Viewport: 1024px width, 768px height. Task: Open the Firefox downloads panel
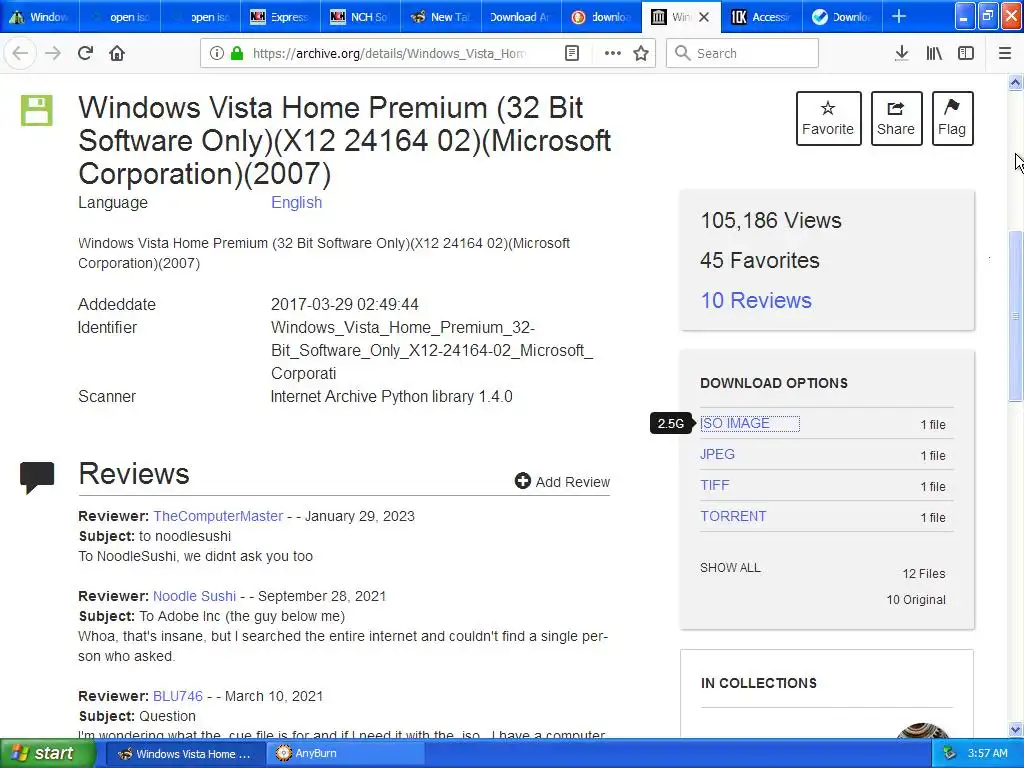[x=902, y=54]
